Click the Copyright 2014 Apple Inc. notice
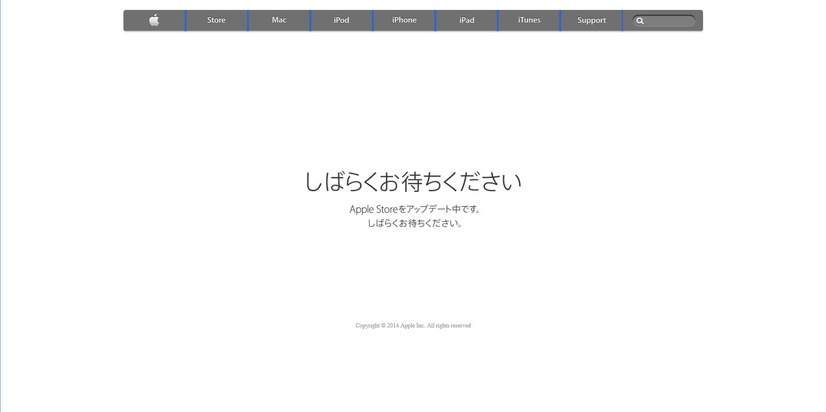This screenshot has height=412, width=826. [x=413, y=326]
